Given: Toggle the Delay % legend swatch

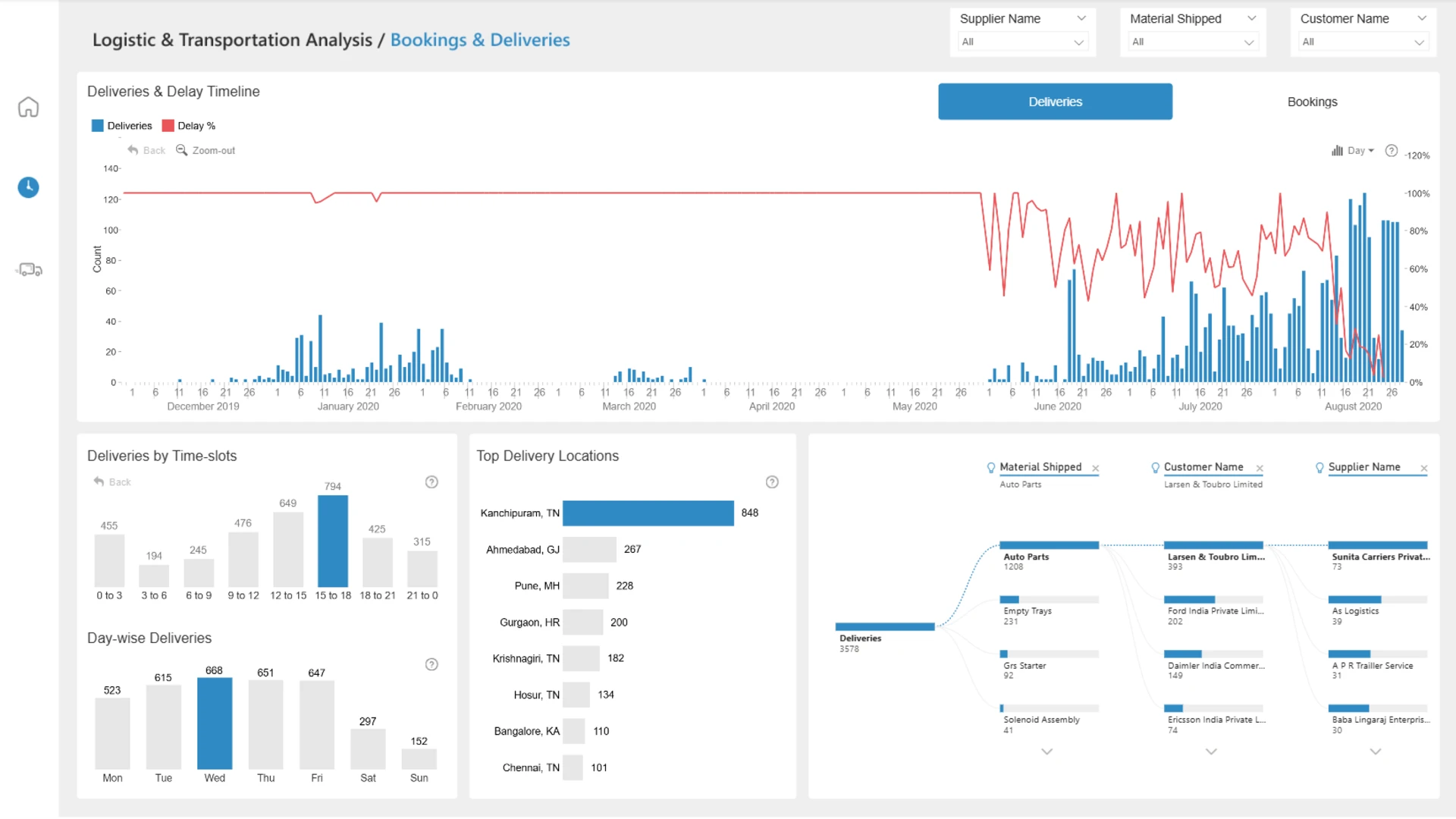Looking at the screenshot, I should (168, 126).
